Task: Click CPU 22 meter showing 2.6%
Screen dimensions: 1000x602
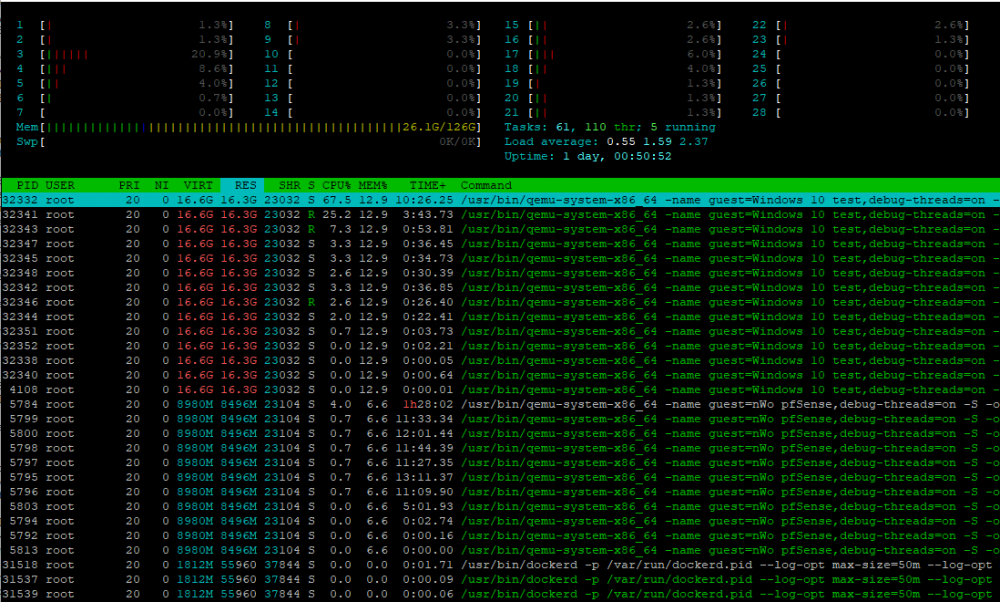Action: click(860, 25)
